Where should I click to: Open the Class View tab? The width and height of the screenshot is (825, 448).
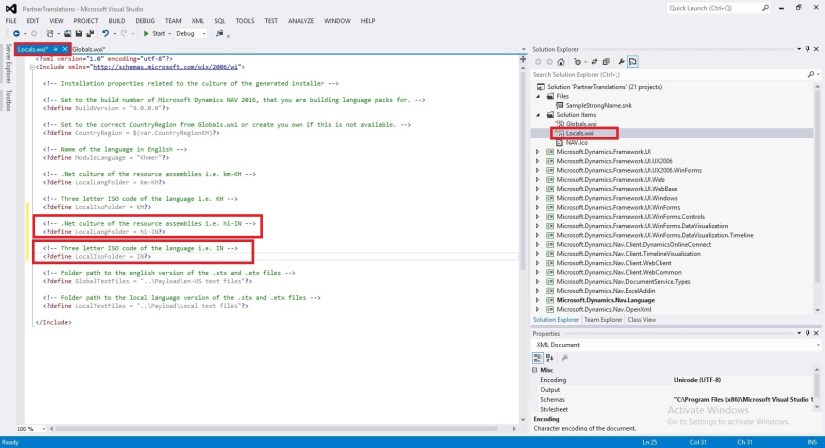(x=642, y=320)
